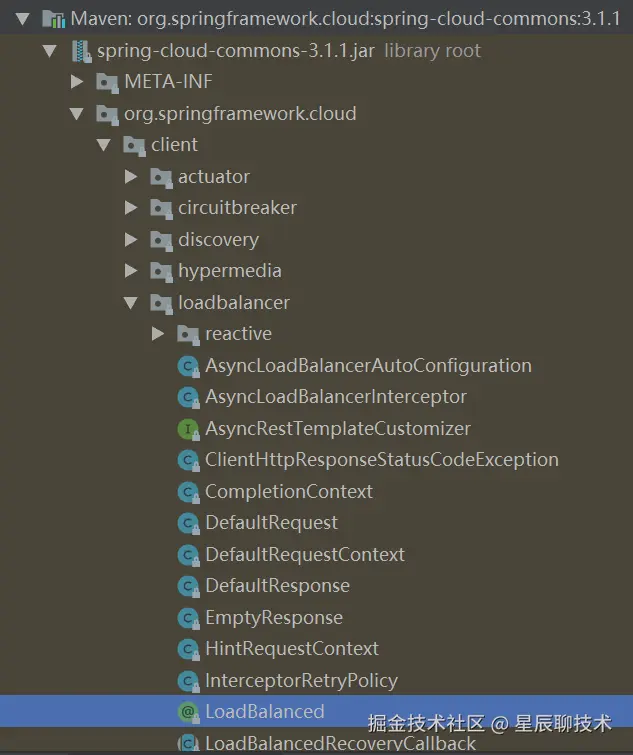The width and height of the screenshot is (633, 755).
Task: Click the hypermedia package folder icon
Action: (161, 272)
